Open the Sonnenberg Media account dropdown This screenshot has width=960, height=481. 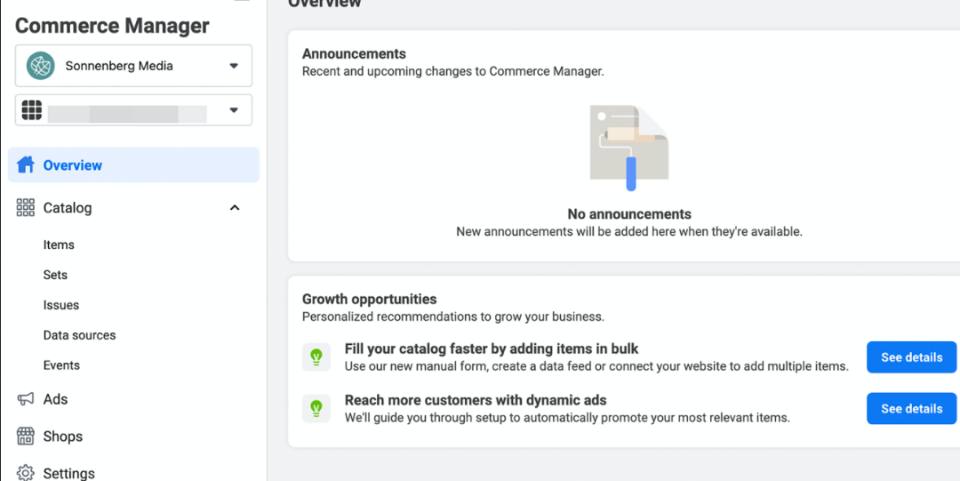234,65
